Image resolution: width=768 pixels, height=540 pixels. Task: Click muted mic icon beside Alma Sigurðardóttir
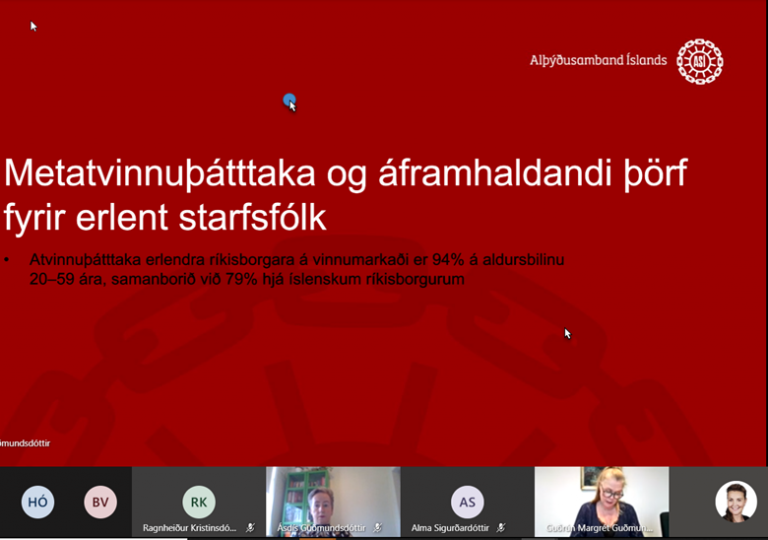(500, 527)
